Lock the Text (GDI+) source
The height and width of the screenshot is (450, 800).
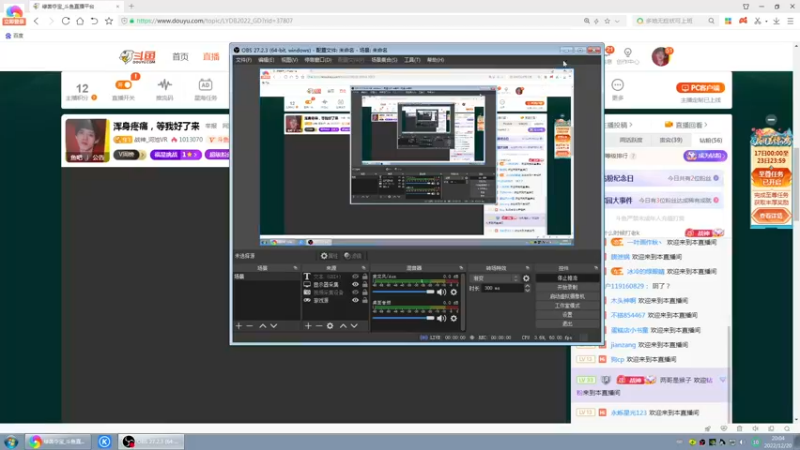coord(364,277)
